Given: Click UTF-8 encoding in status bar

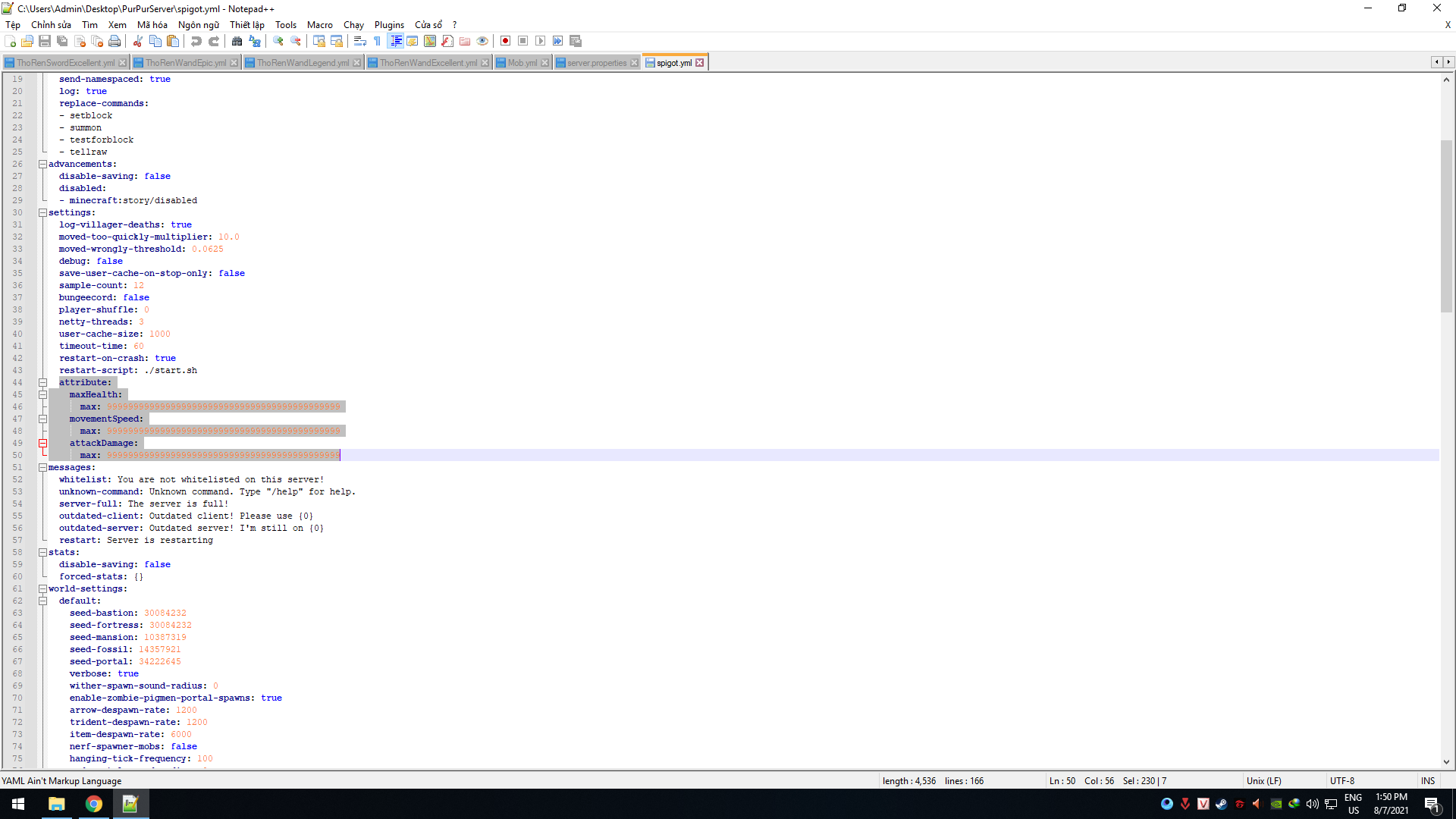Looking at the screenshot, I should point(1341,781).
